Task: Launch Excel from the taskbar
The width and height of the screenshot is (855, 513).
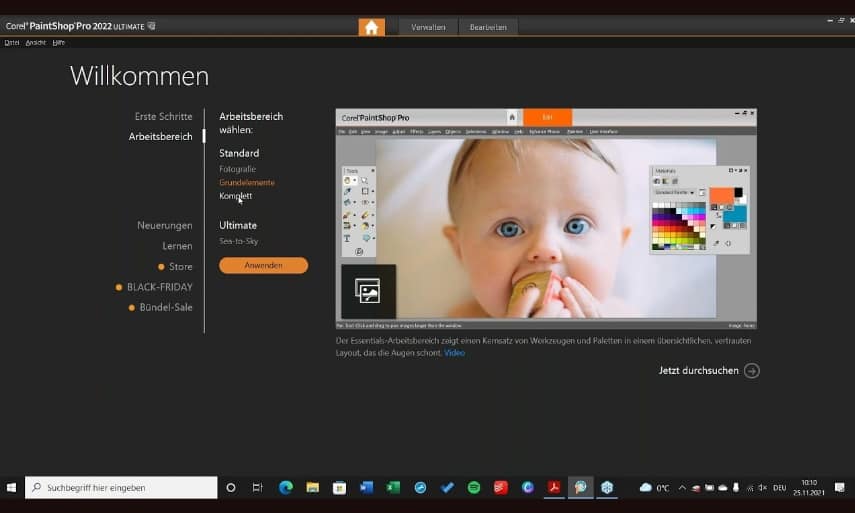Action: 393,488
